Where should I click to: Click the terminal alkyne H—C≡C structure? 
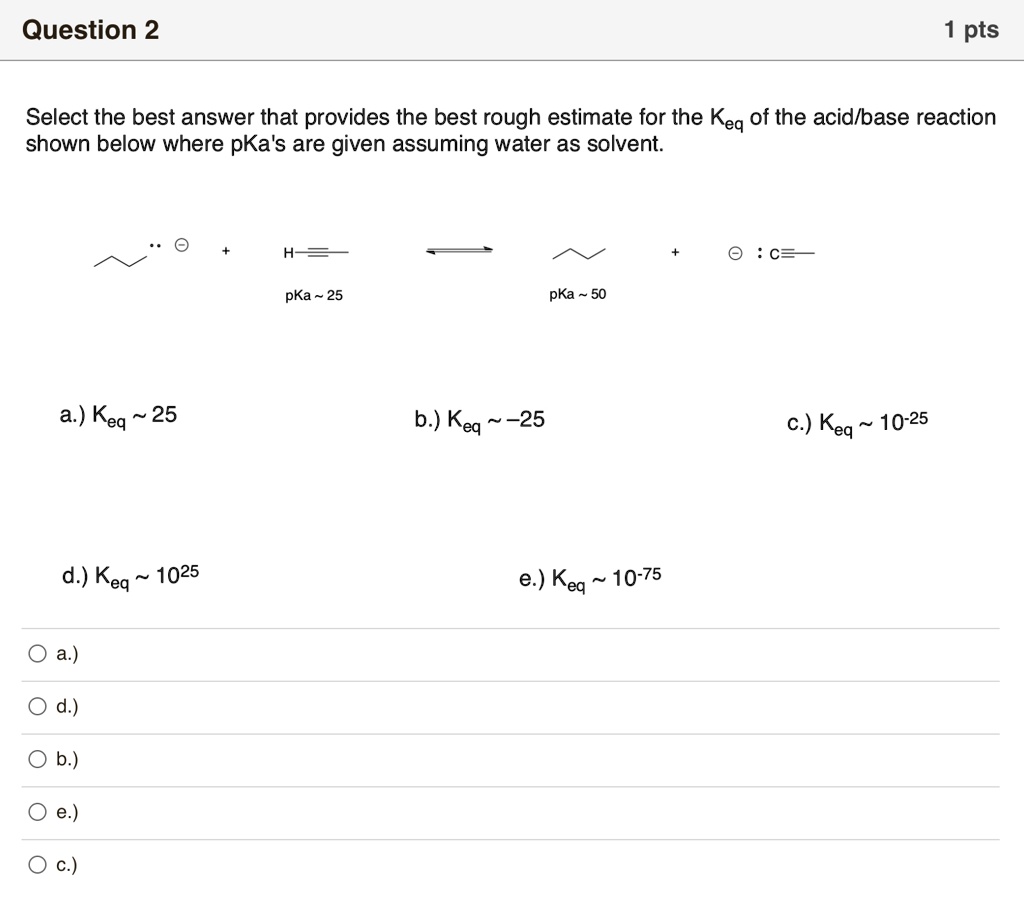point(316,252)
